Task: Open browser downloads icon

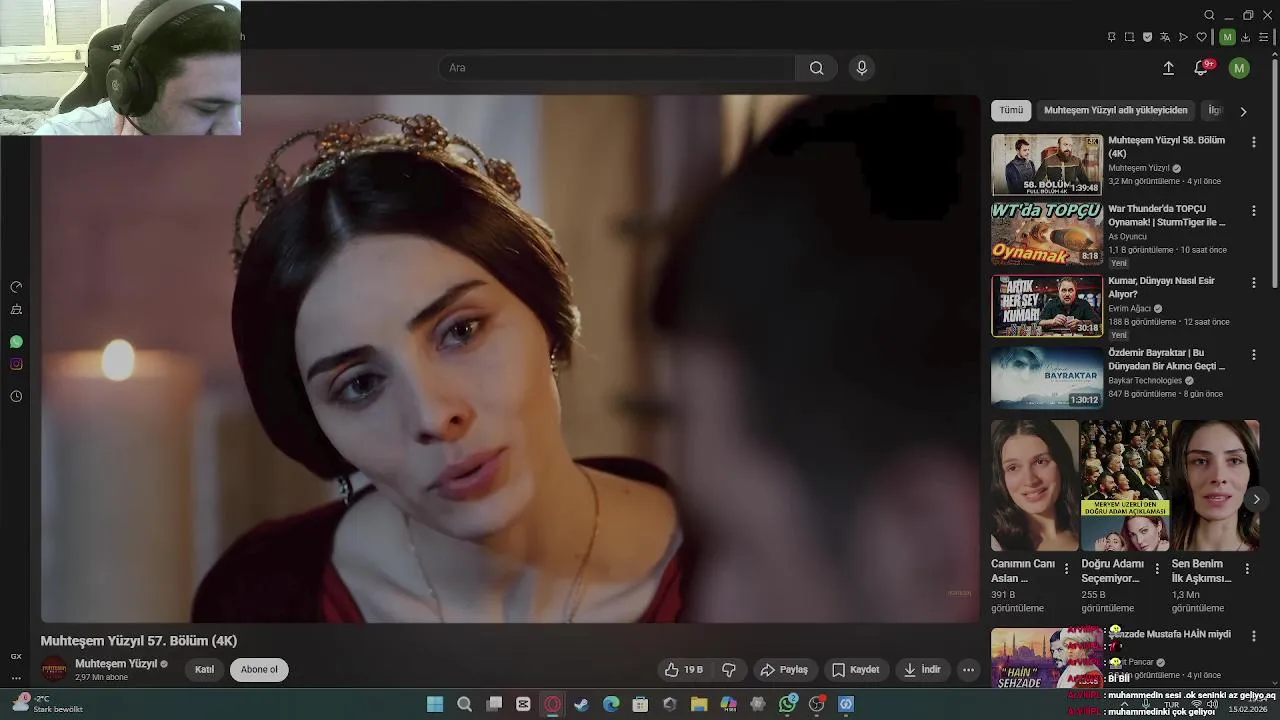Action: (x=1245, y=37)
